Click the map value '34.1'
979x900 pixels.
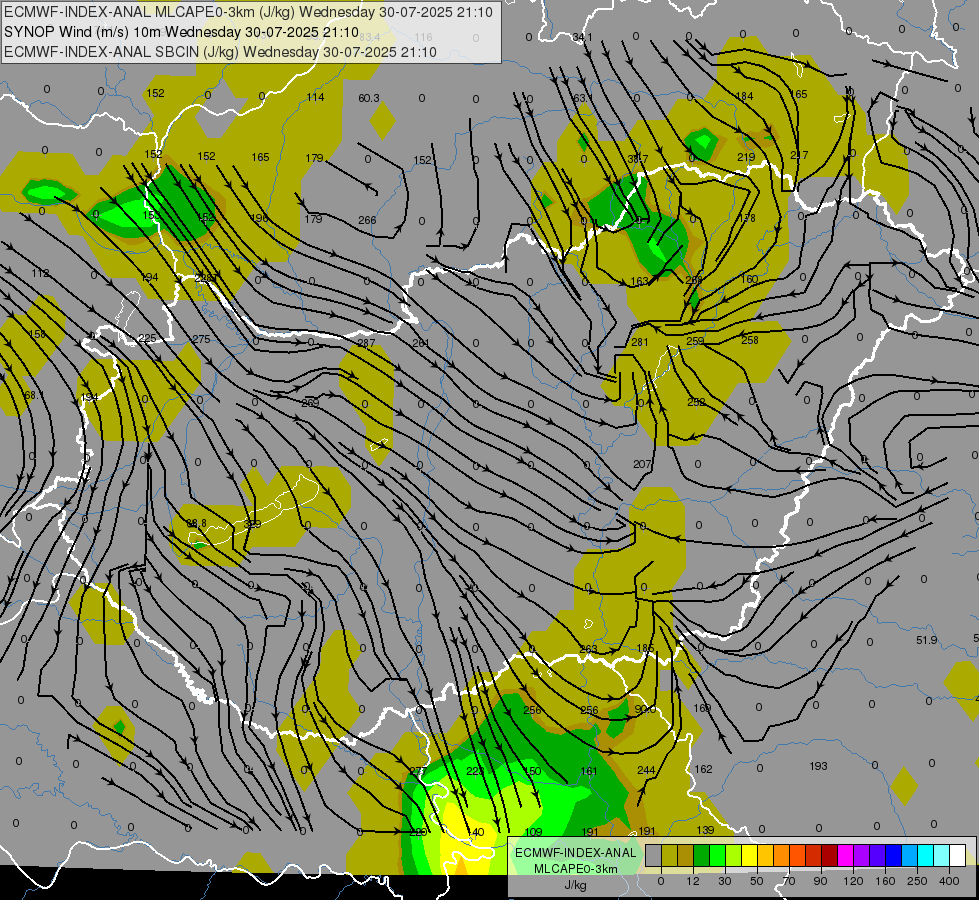[x=583, y=37]
